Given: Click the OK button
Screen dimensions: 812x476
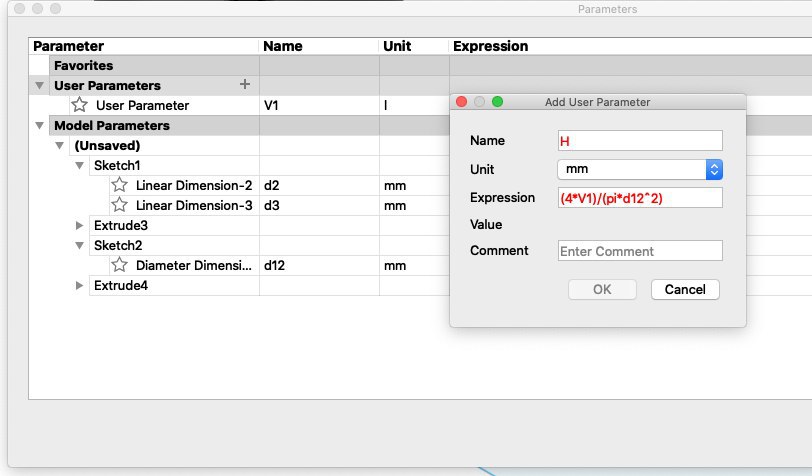Looking at the screenshot, I should pyautogui.click(x=602, y=290).
